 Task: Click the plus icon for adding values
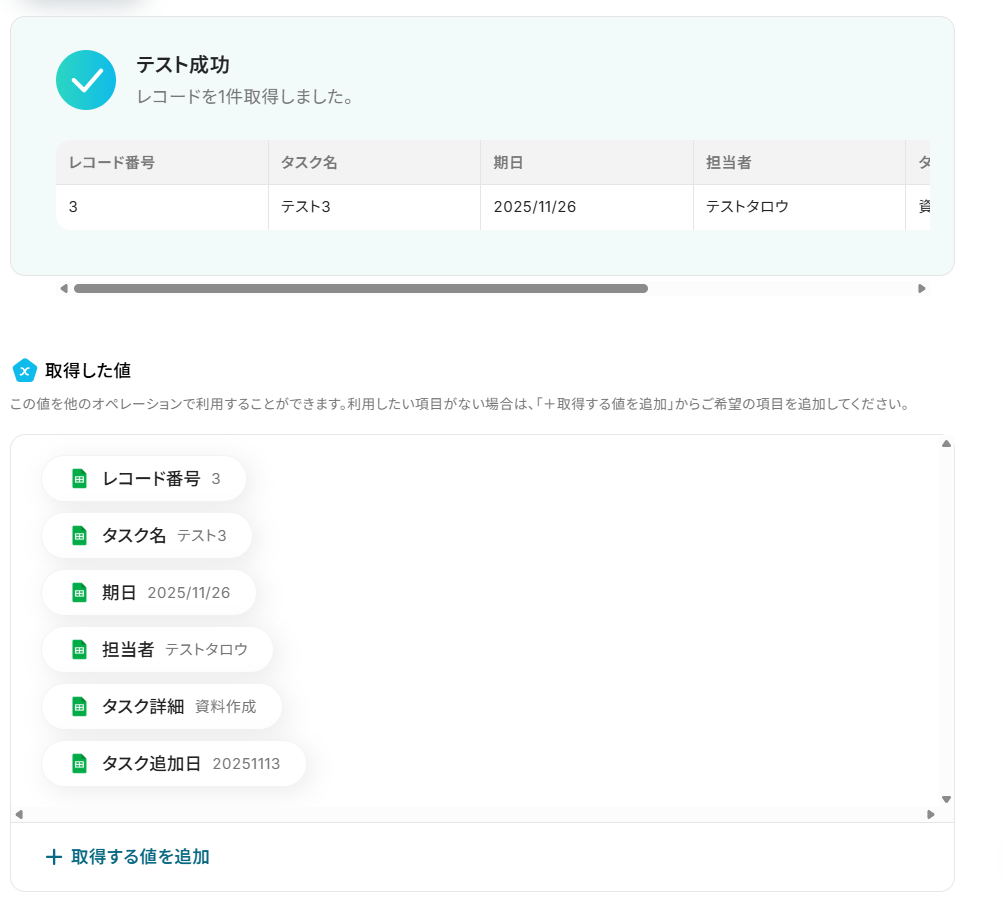click(54, 857)
